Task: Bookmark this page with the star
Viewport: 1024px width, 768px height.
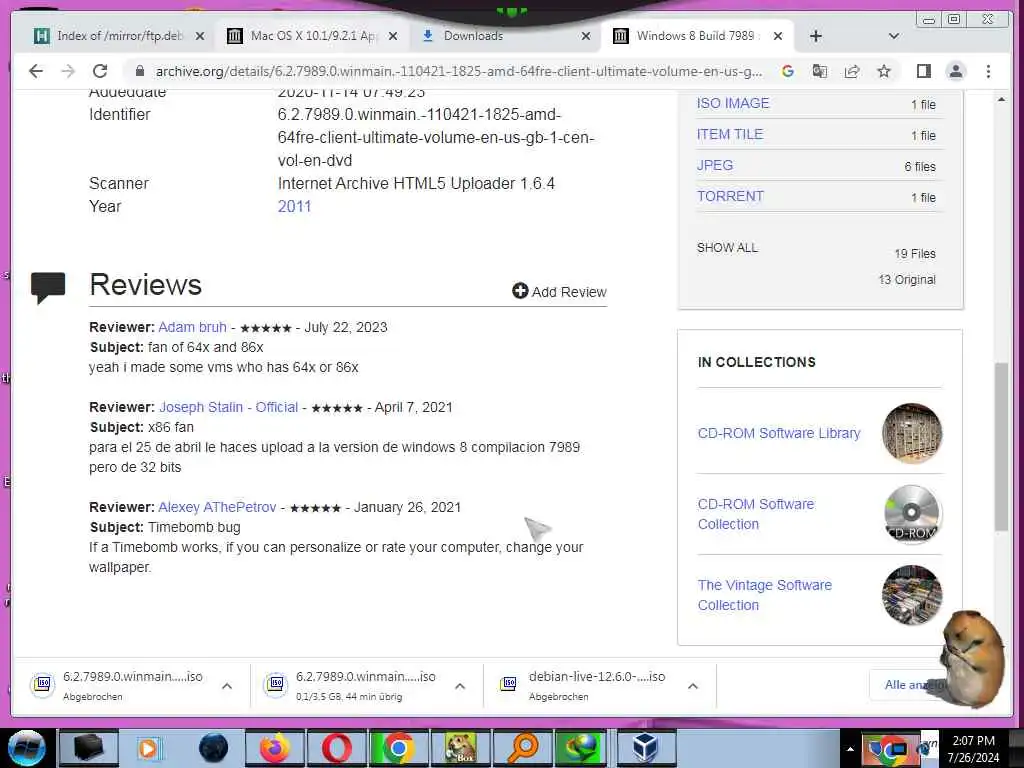Action: [884, 71]
